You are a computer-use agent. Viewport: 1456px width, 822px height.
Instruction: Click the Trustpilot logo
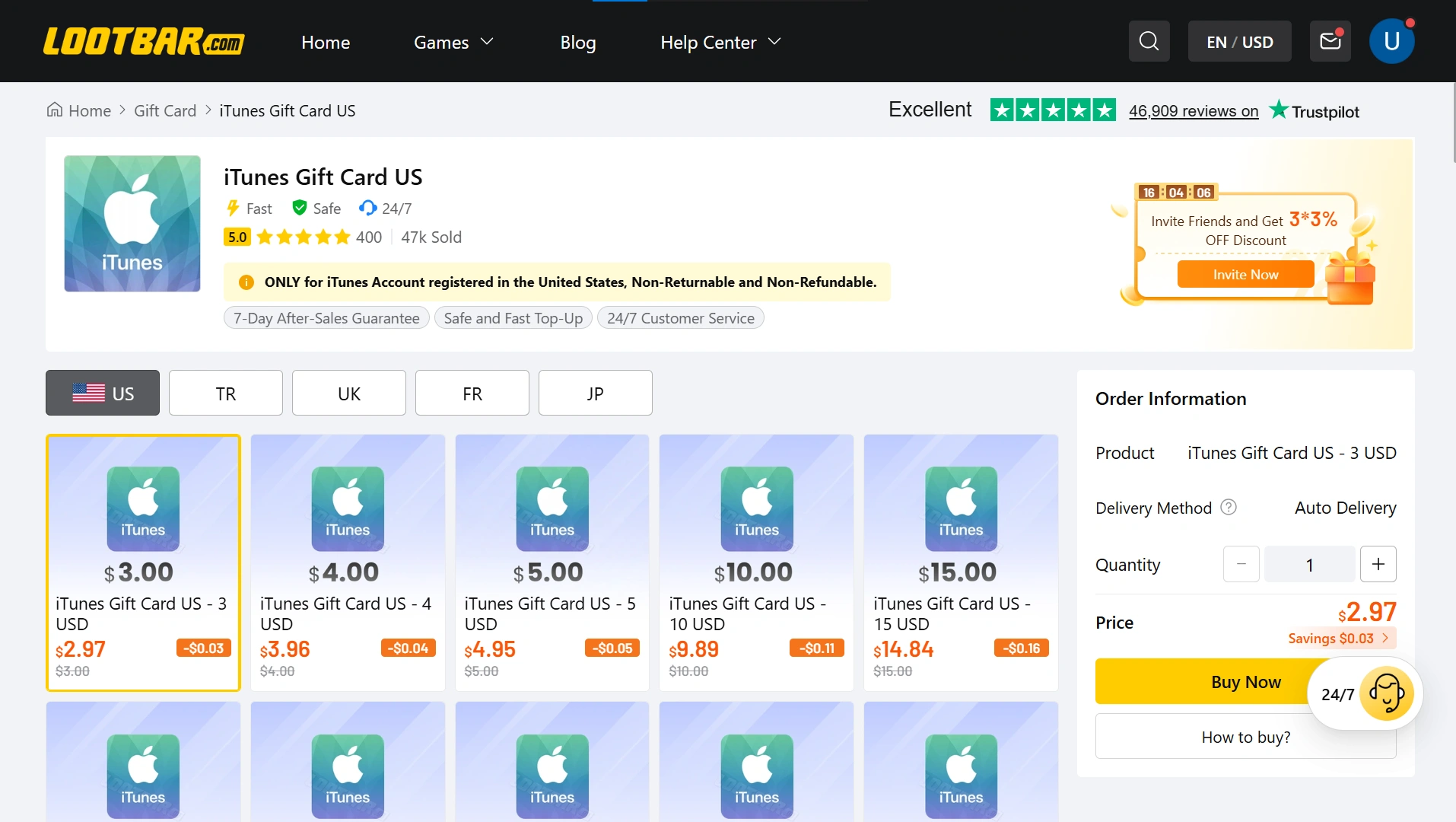(x=1315, y=111)
